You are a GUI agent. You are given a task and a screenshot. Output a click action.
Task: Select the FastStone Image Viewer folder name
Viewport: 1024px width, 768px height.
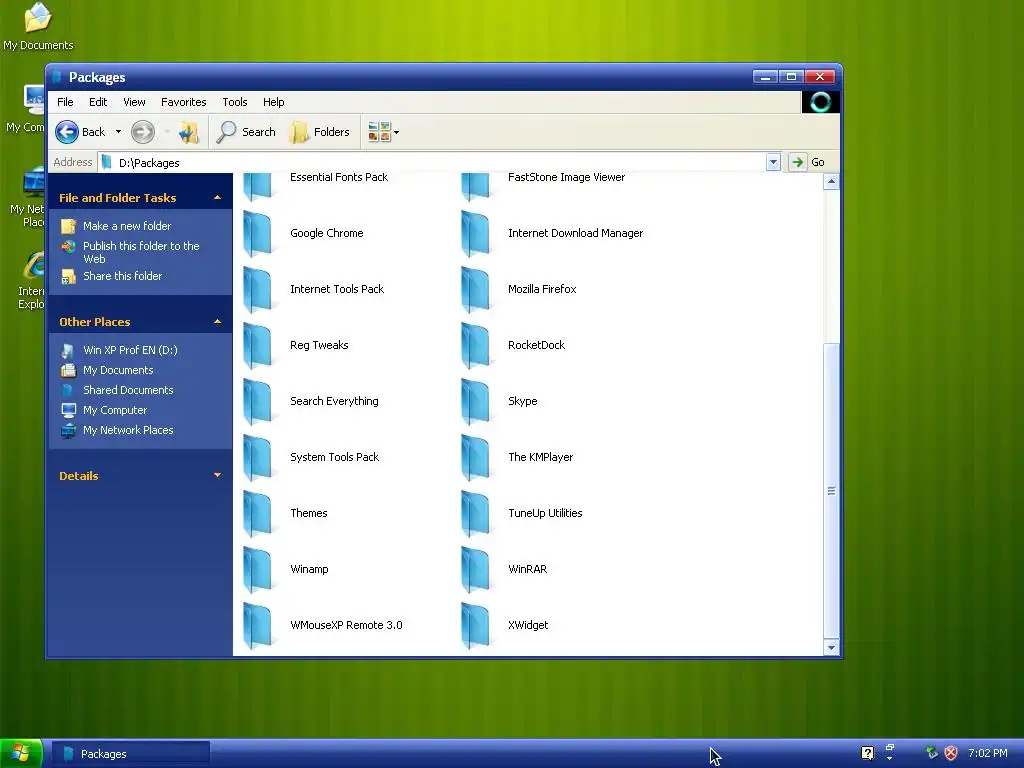(x=566, y=177)
